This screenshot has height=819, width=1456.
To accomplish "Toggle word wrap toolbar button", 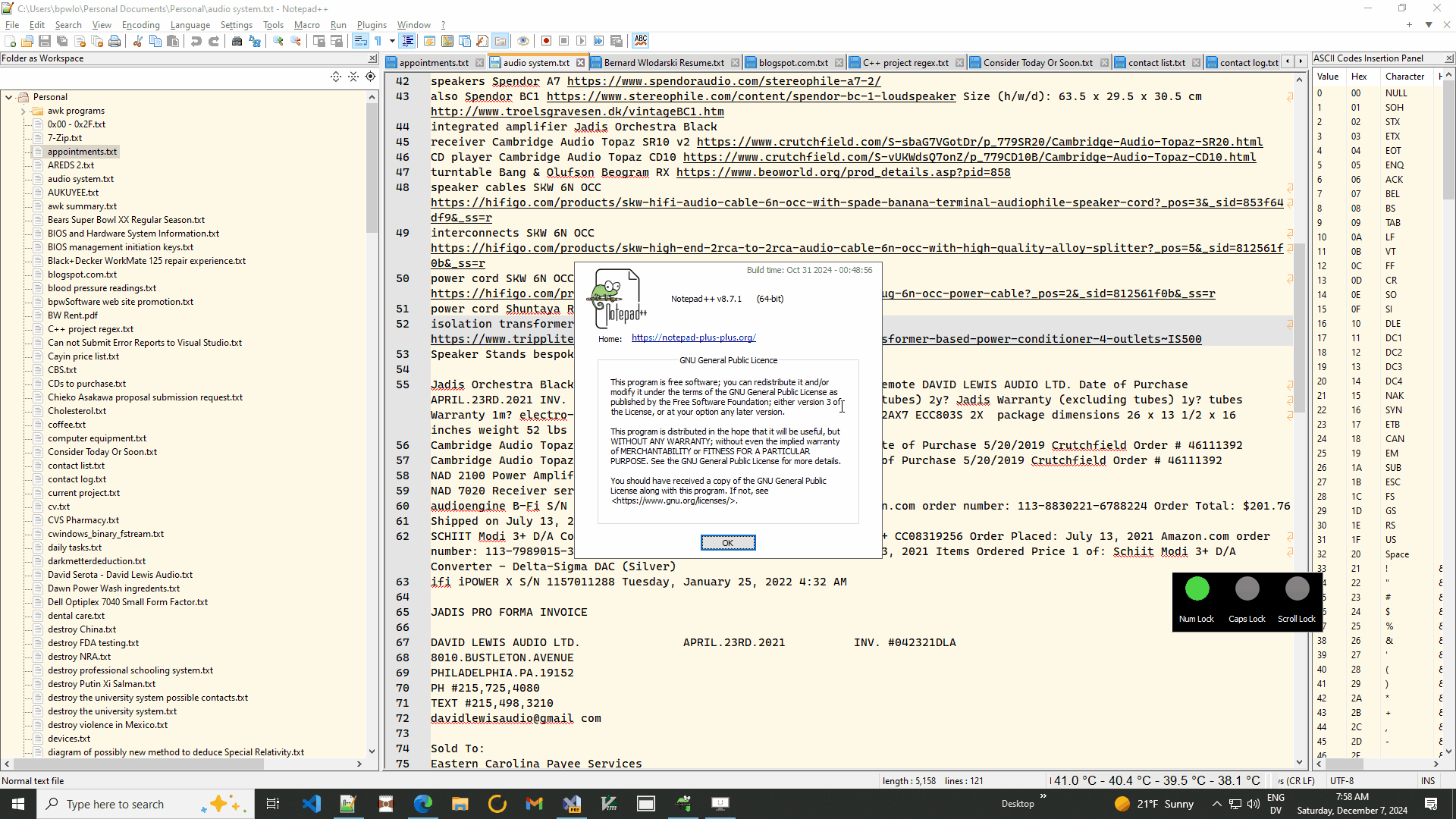I will (360, 41).
